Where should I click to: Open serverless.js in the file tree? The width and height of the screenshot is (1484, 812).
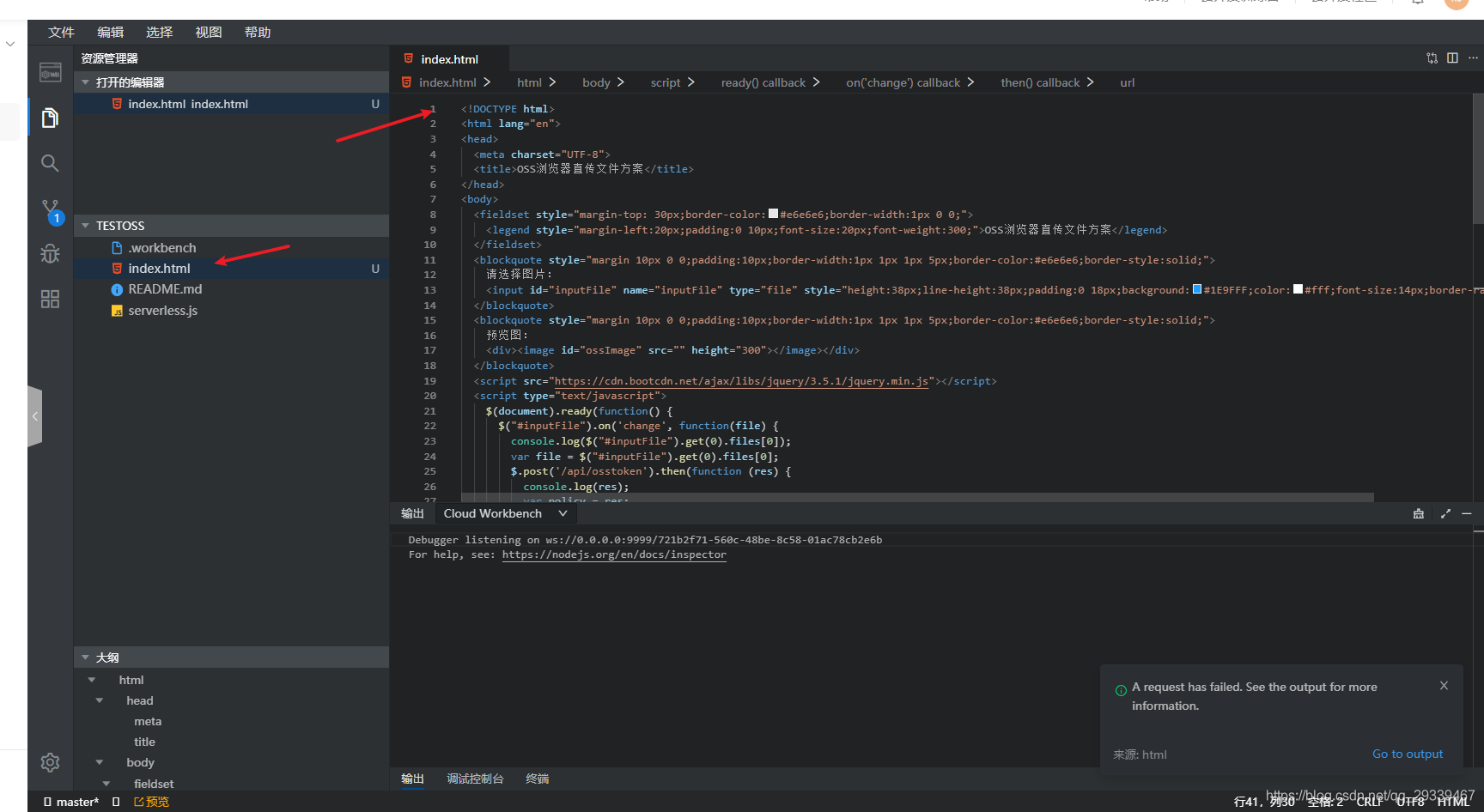pyautogui.click(x=231, y=311)
